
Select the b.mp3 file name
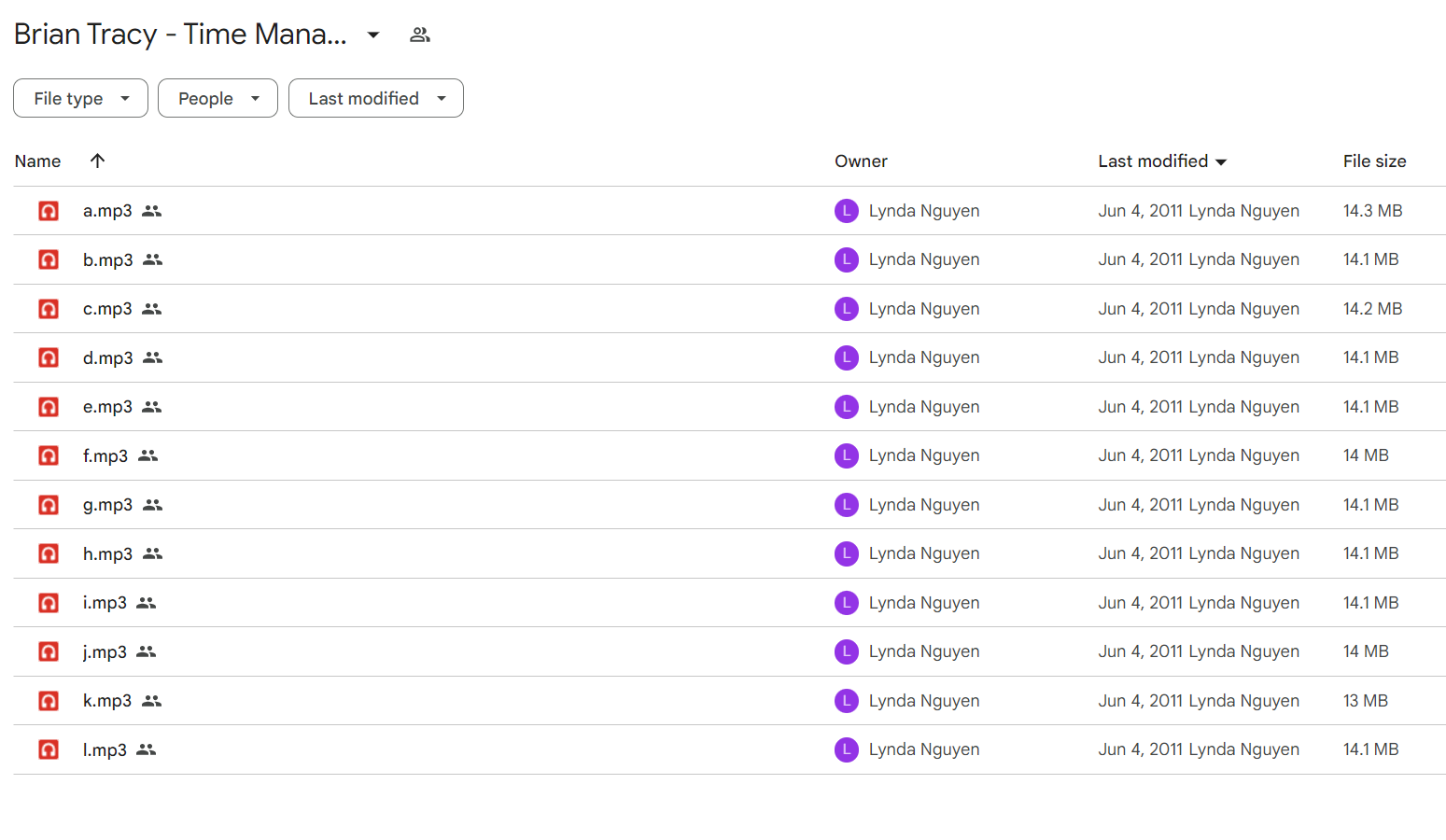108,259
